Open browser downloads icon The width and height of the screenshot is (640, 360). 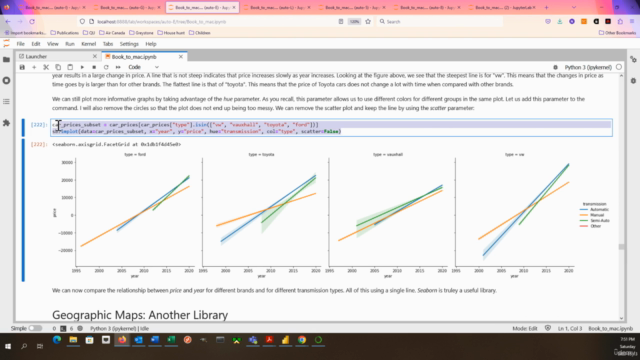(560, 22)
